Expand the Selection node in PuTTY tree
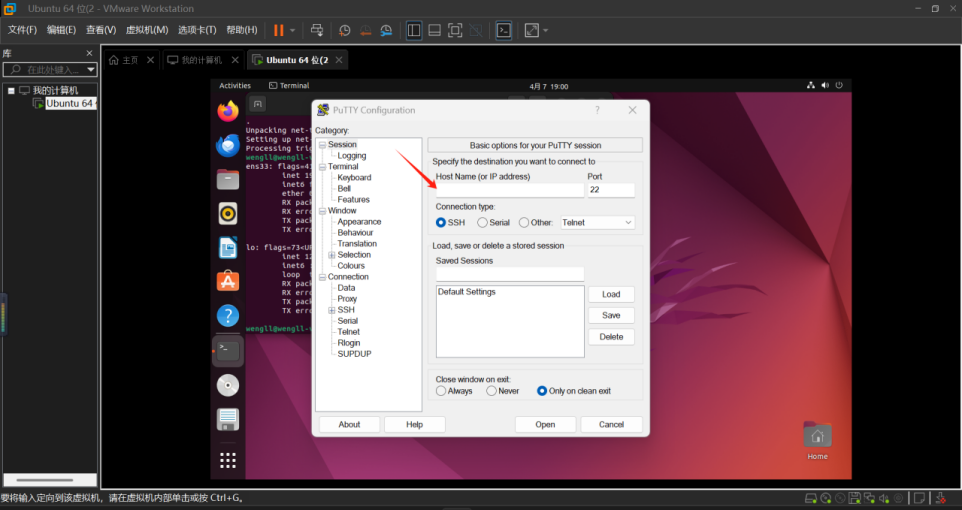Screen dimensions: 962x510 tap(332, 255)
